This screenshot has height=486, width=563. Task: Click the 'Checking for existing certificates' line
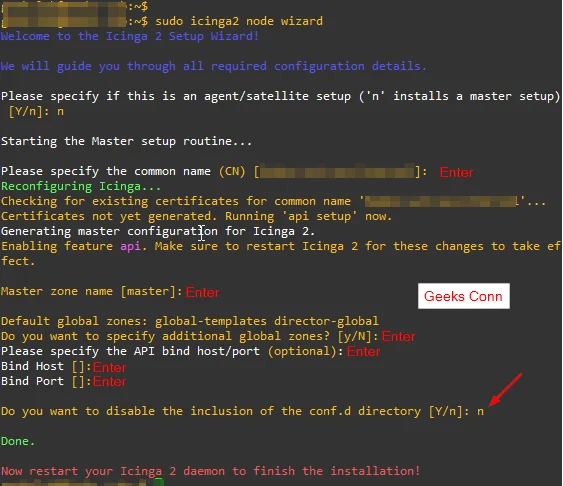(x=273, y=201)
